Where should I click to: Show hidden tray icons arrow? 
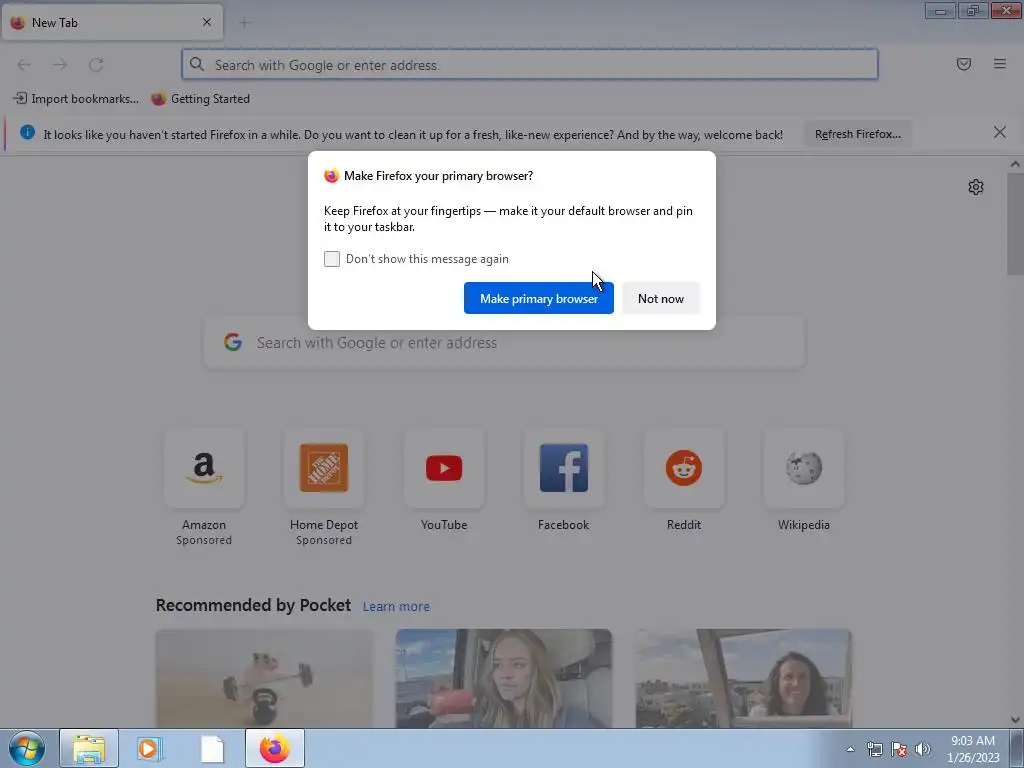tap(850, 749)
